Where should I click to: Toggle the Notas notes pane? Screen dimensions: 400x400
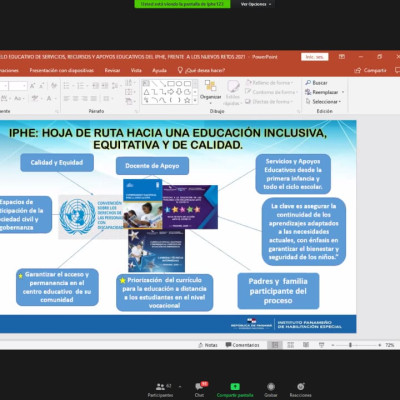click(x=208, y=345)
